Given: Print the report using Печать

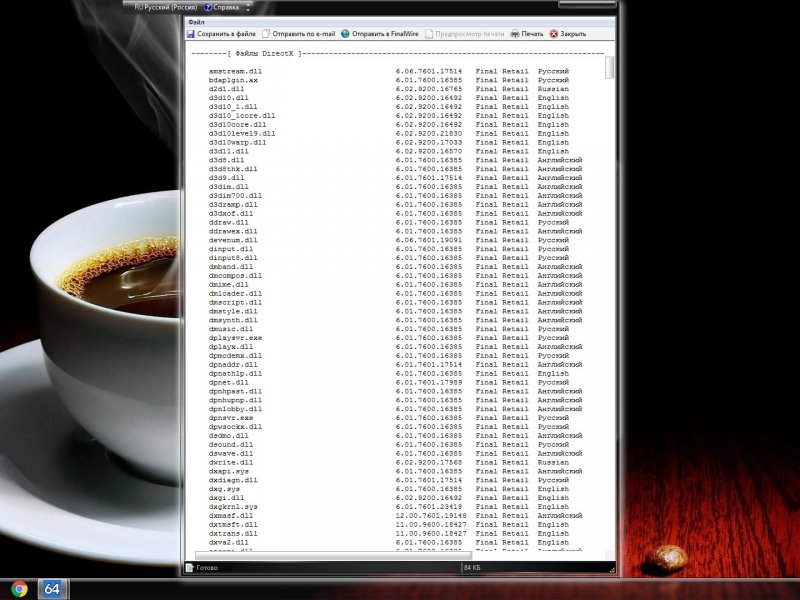Looking at the screenshot, I should point(527,34).
